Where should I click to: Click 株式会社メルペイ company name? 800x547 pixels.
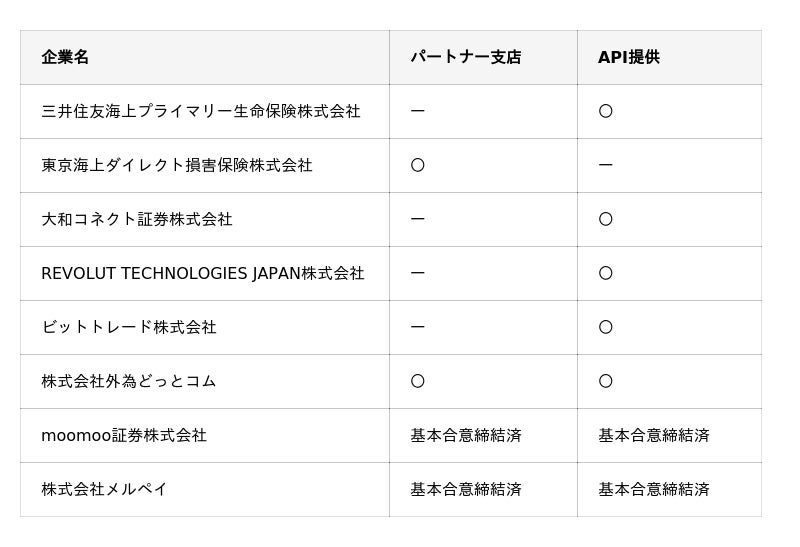coord(104,489)
